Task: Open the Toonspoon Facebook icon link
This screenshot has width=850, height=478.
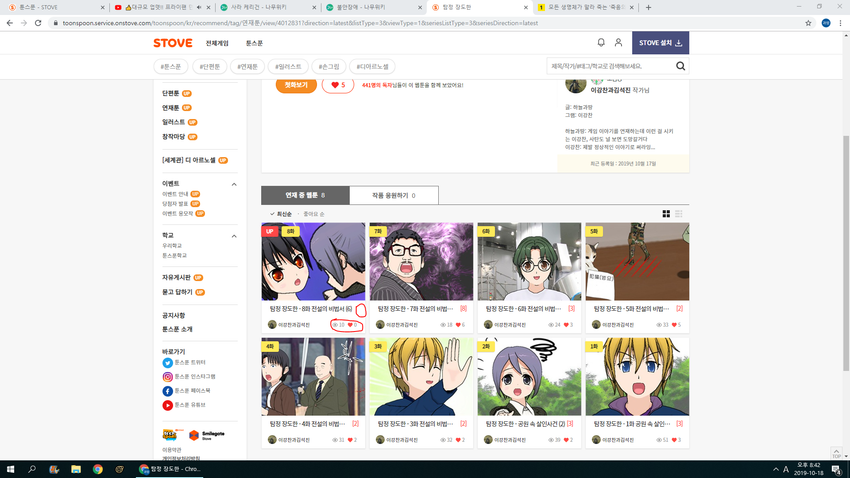Action: click(168, 391)
